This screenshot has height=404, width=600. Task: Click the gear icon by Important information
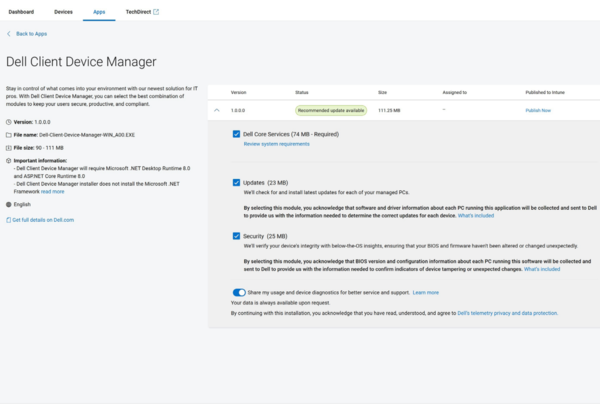(9, 159)
